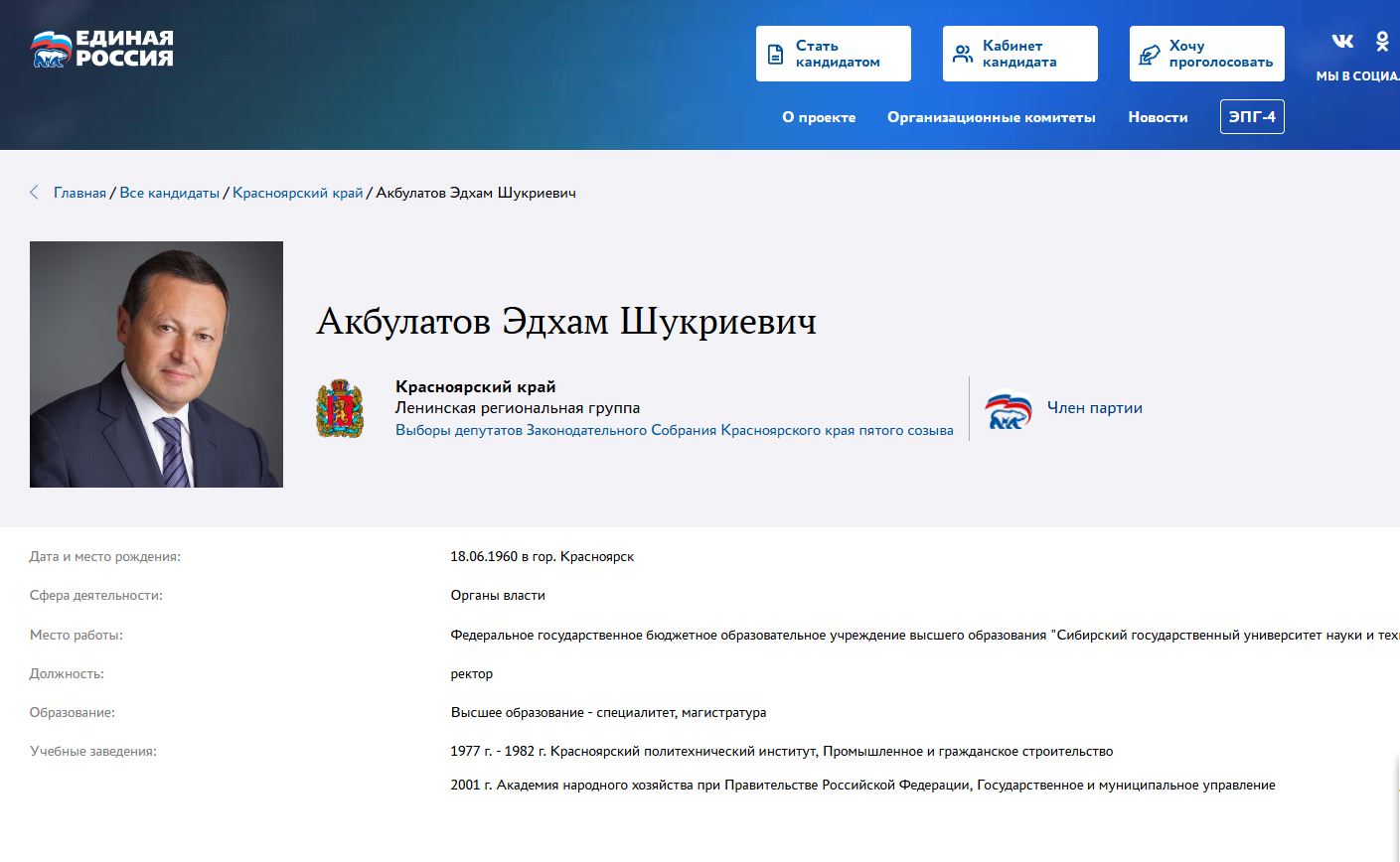The height and width of the screenshot is (862, 1400).
Task: Follow the Главная breadcrumb link
Action: (79, 193)
